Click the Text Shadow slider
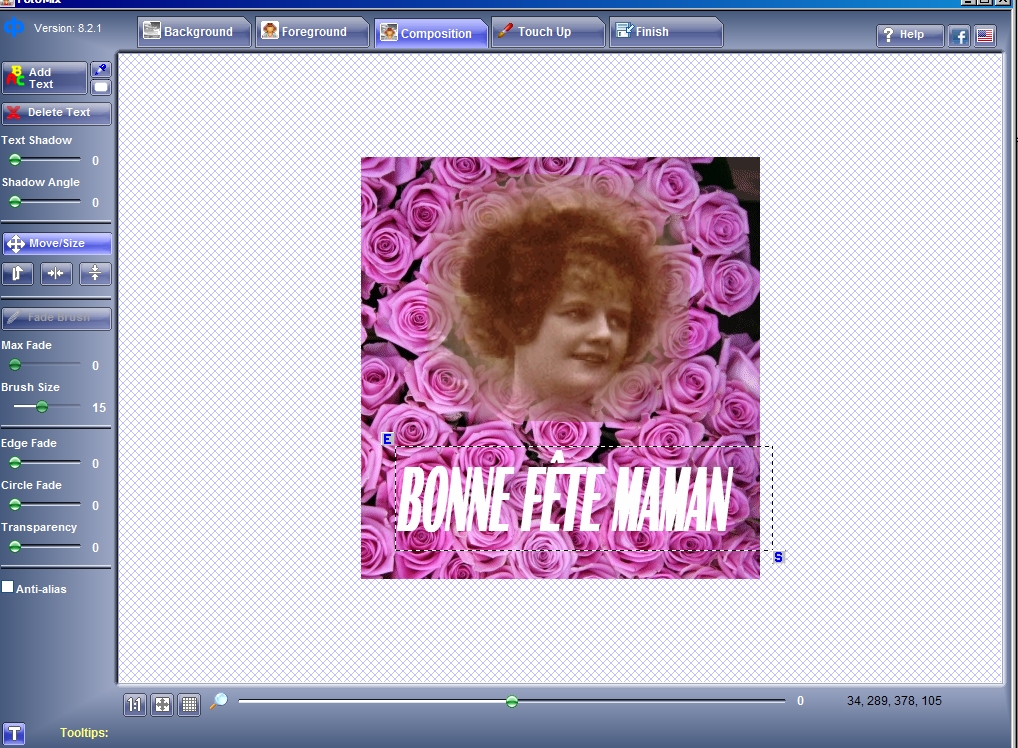This screenshot has width=1018, height=748. pos(45,160)
